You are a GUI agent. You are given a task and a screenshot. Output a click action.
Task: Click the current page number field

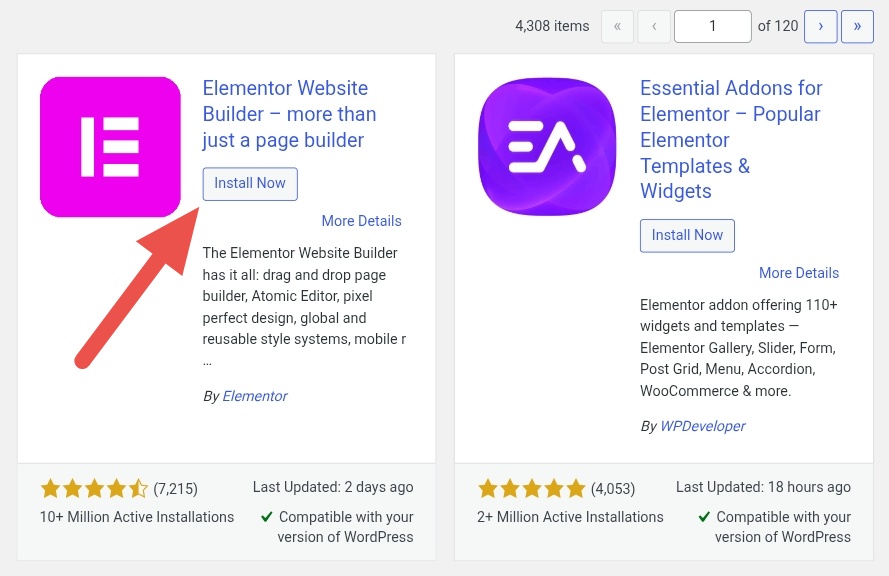point(713,26)
